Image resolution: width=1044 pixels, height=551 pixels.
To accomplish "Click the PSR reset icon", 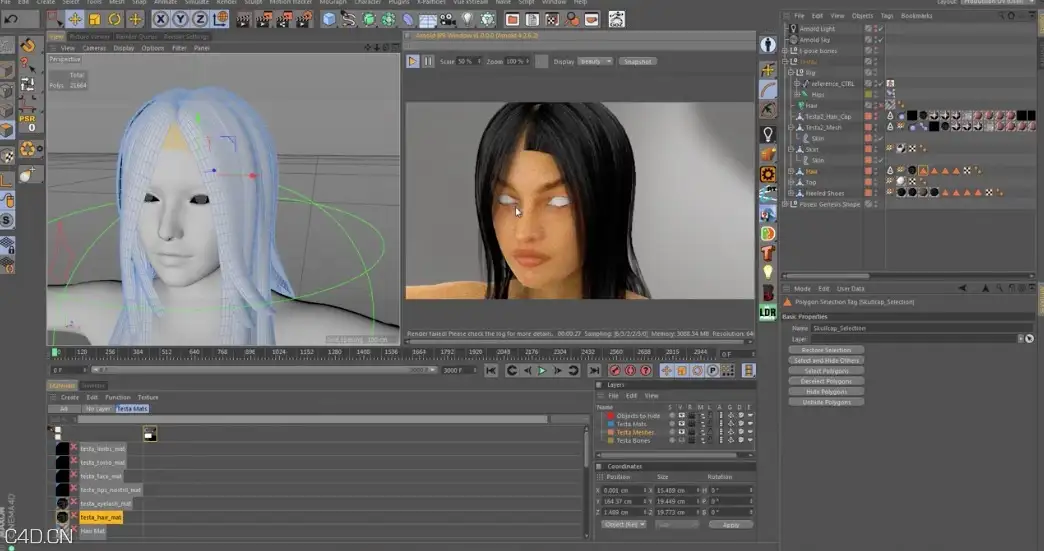I will tap(27, 122).
